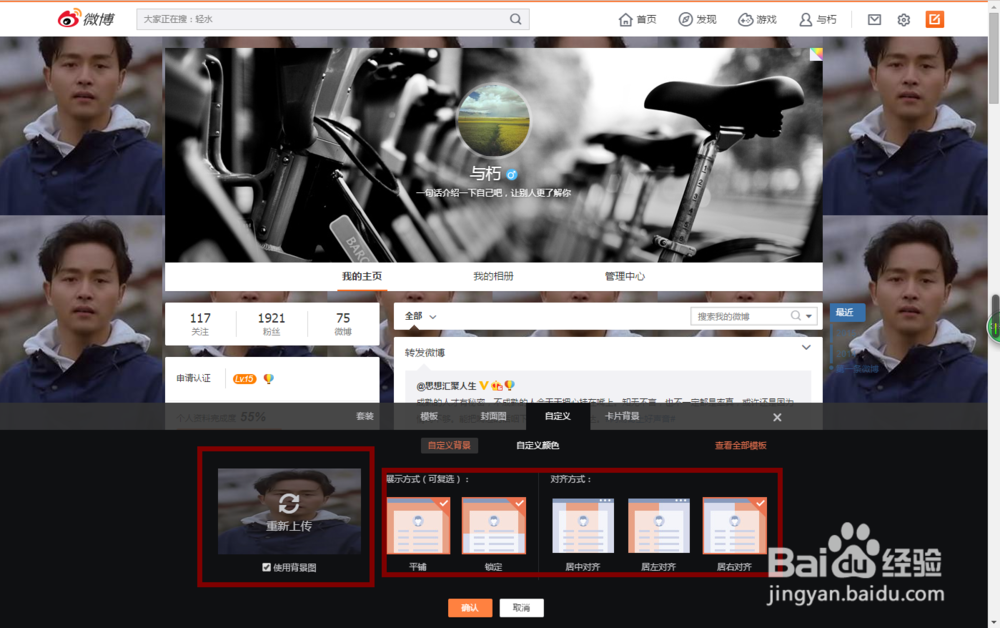Click cover skin palette icon on banner corner

click(x=816, y=54)
